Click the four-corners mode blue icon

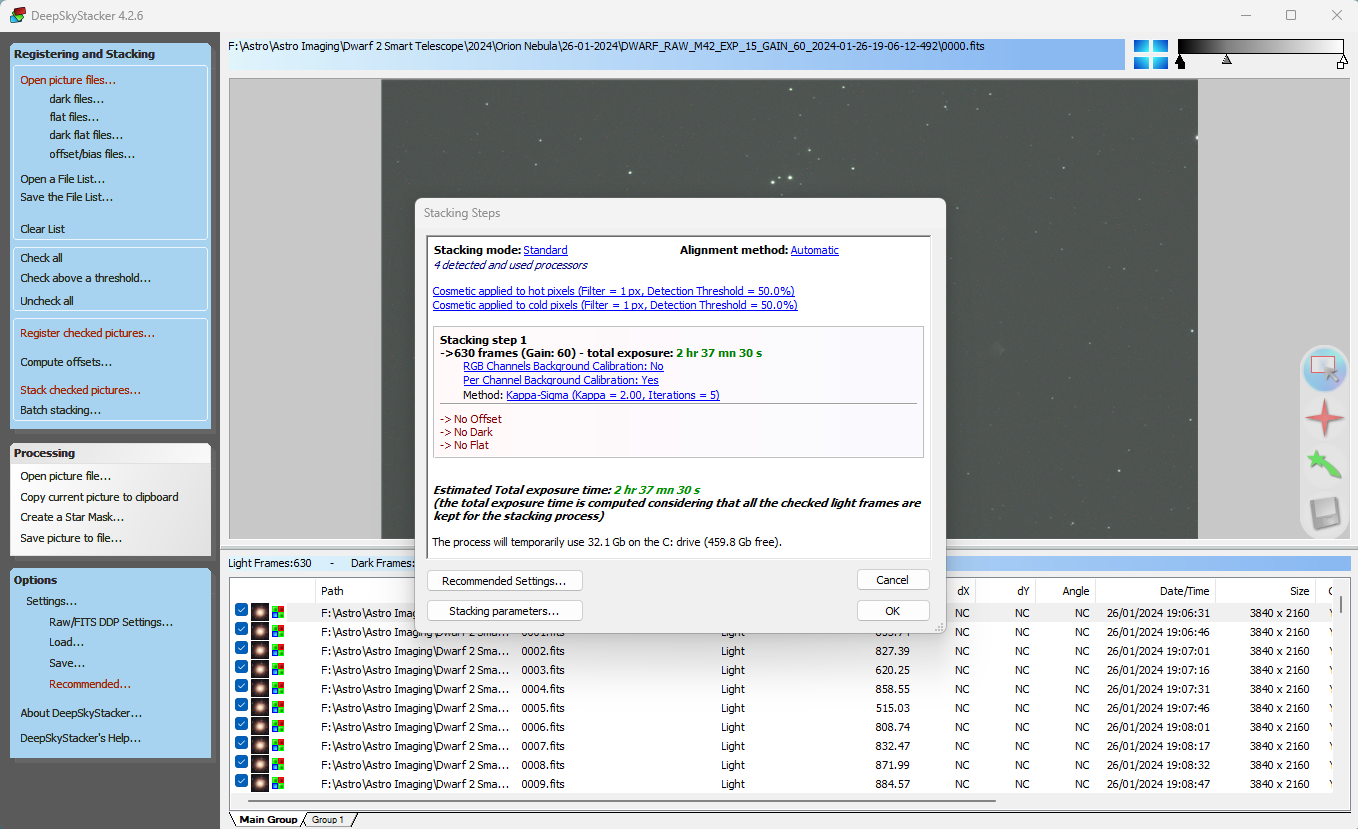[x=1150, y=54]
